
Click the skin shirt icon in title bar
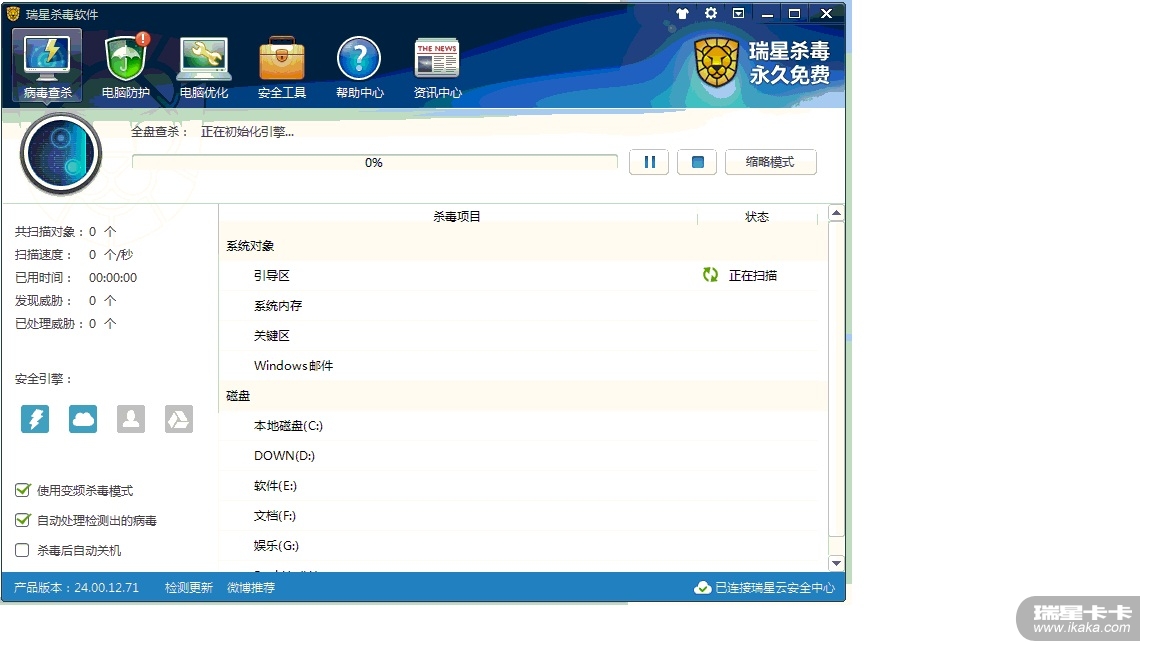[683, 14]
